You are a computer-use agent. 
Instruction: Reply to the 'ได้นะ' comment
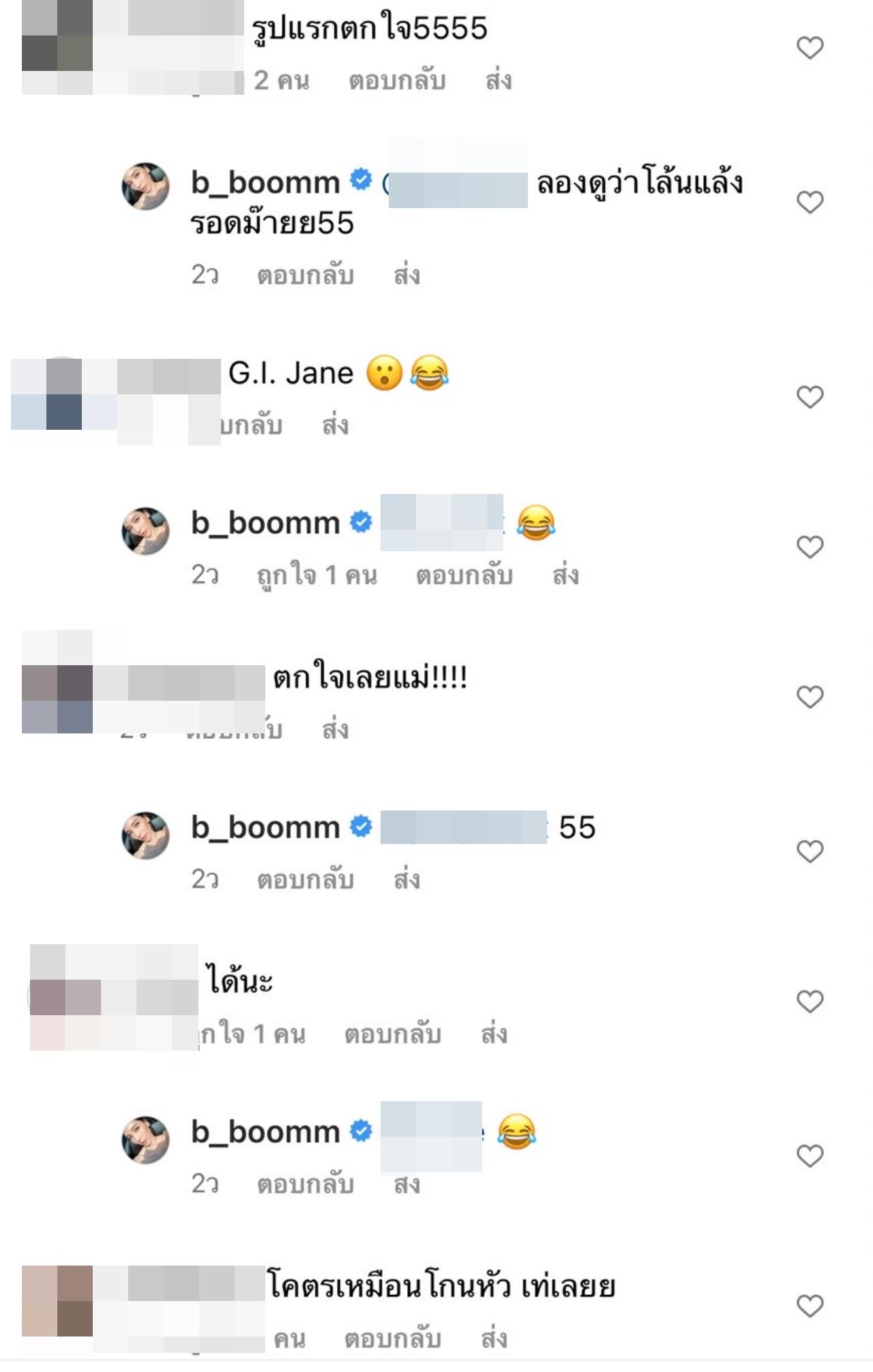tap(392, 1034)
